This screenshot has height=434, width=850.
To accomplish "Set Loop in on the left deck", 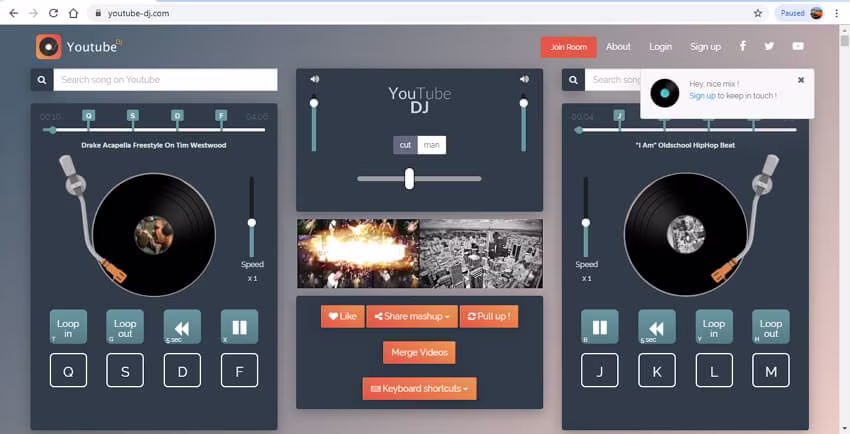I will pyautogui.click(x=68, y=327).
